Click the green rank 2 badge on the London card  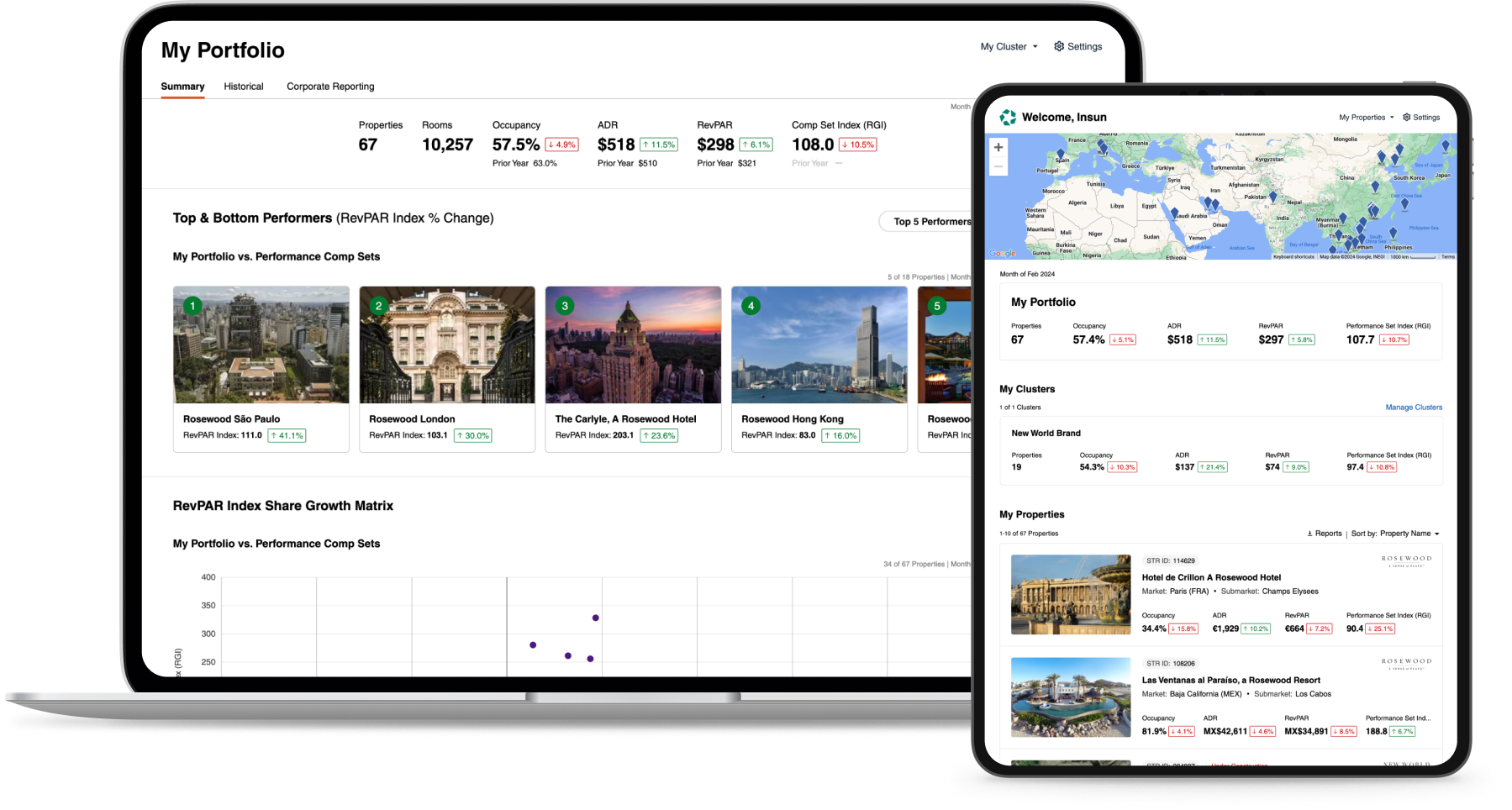point(379,306)
